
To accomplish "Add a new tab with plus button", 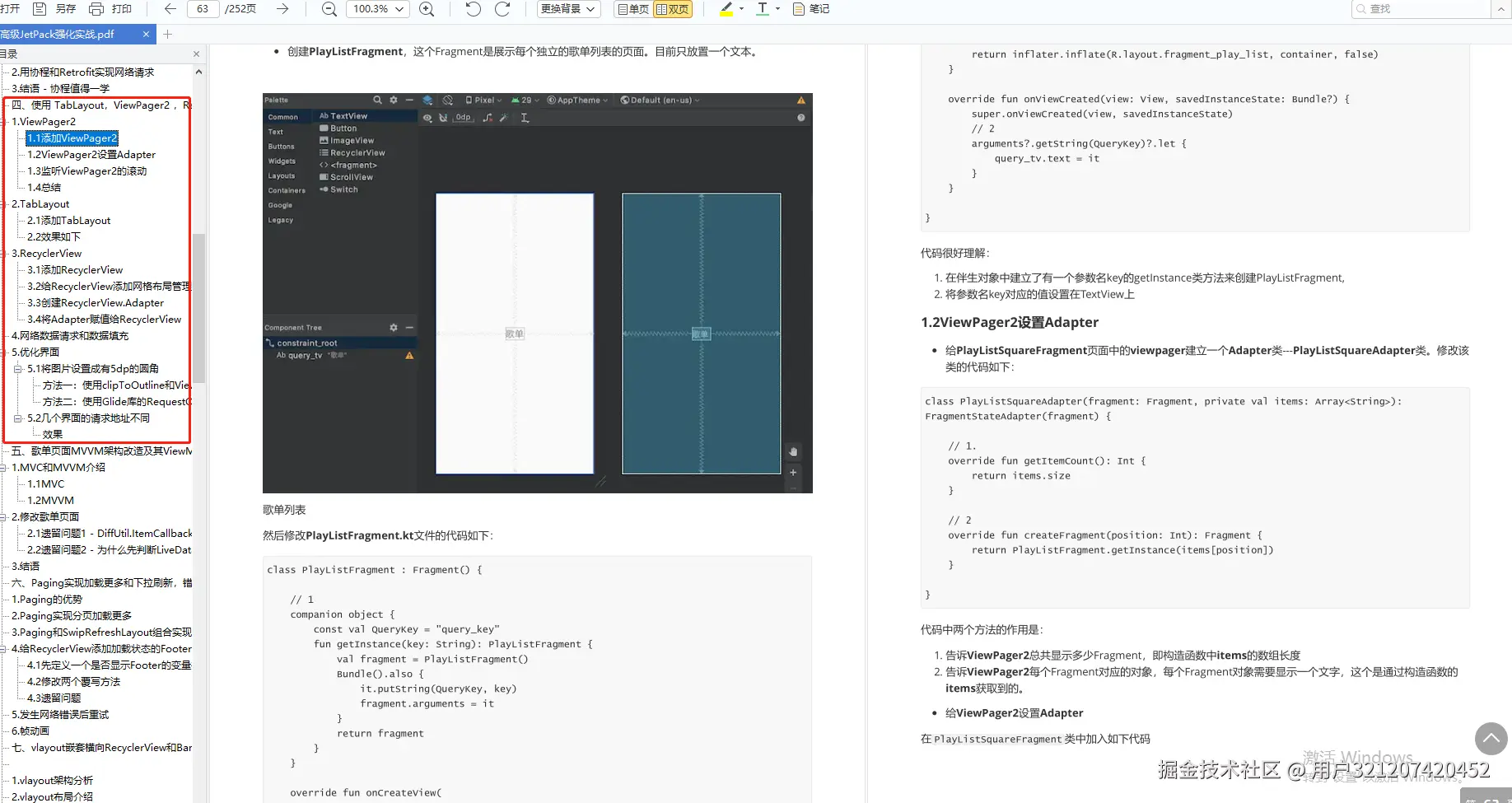I will 168,35.
